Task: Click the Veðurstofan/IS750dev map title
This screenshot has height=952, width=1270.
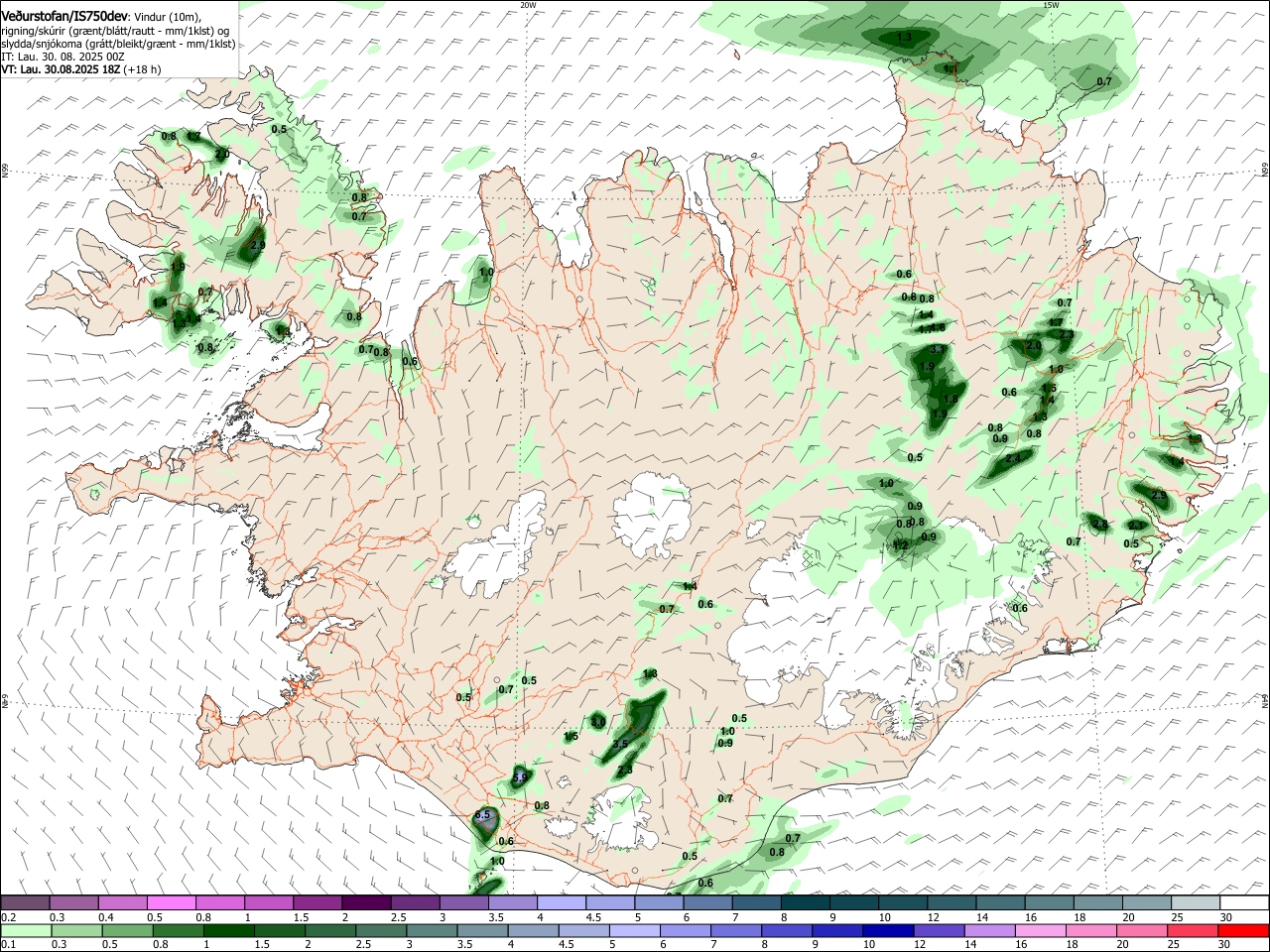Action: point(64,16)
